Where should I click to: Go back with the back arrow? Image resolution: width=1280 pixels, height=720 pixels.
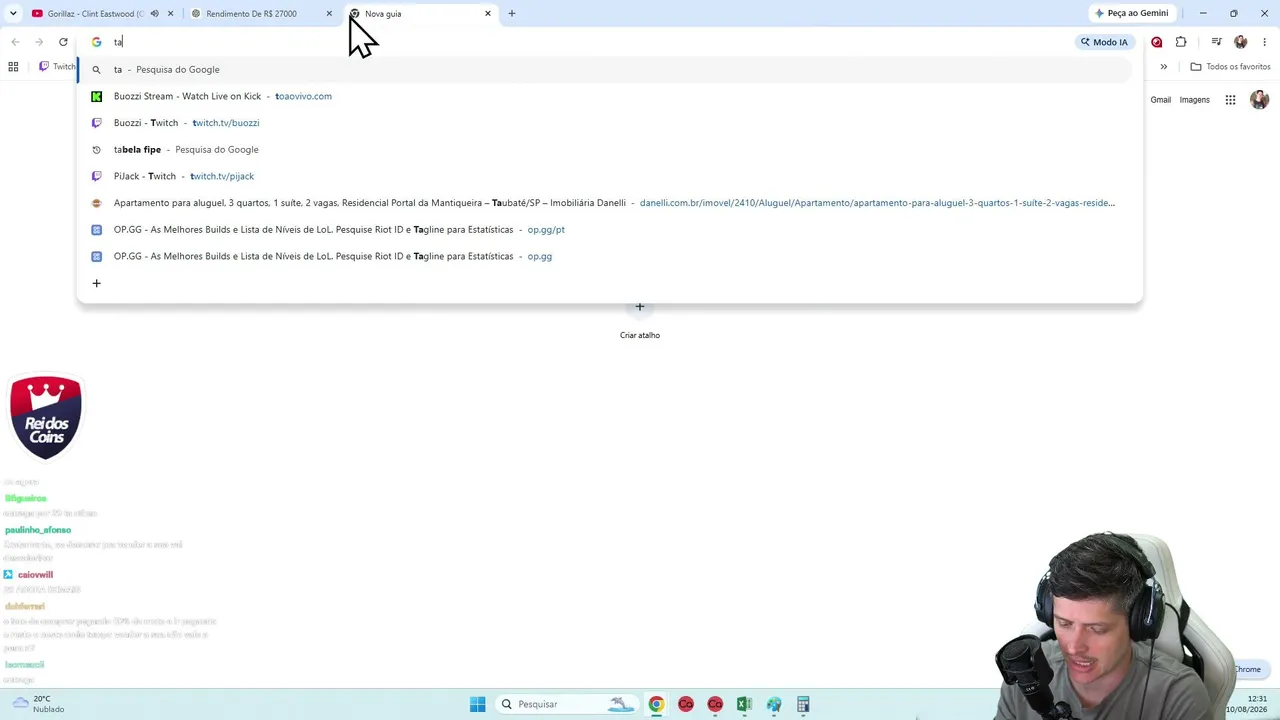point(15,42)
